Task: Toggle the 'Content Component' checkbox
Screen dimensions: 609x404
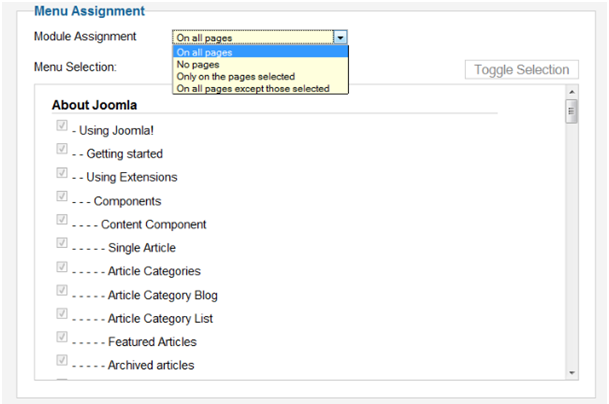Action: click(62, 220)
